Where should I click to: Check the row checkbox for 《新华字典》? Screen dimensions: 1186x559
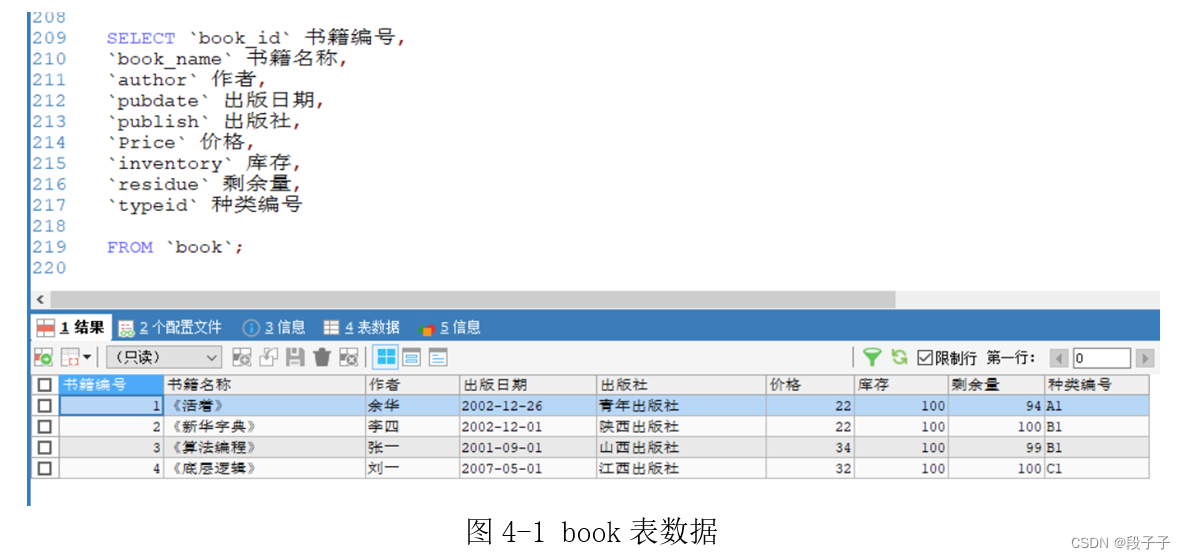(x=45, y=427)
